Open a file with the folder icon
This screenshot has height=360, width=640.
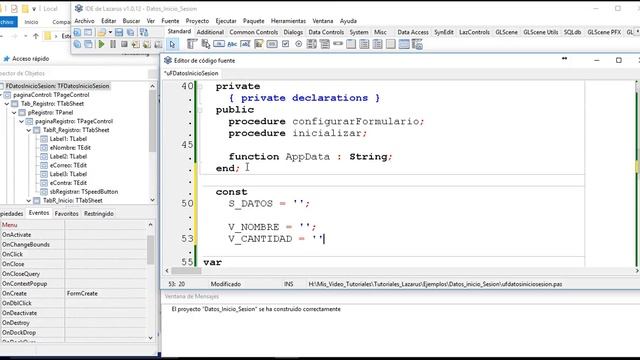click(101, 32)
